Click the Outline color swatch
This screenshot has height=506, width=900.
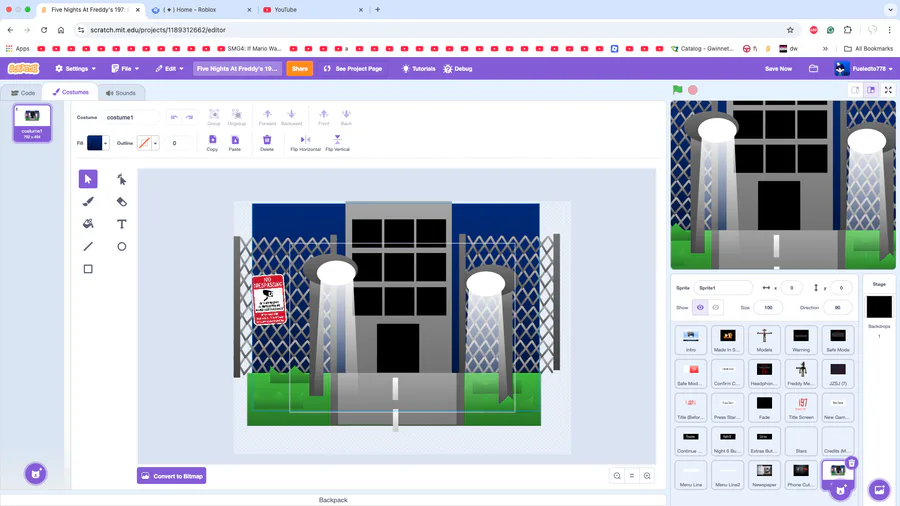(144, 143)
